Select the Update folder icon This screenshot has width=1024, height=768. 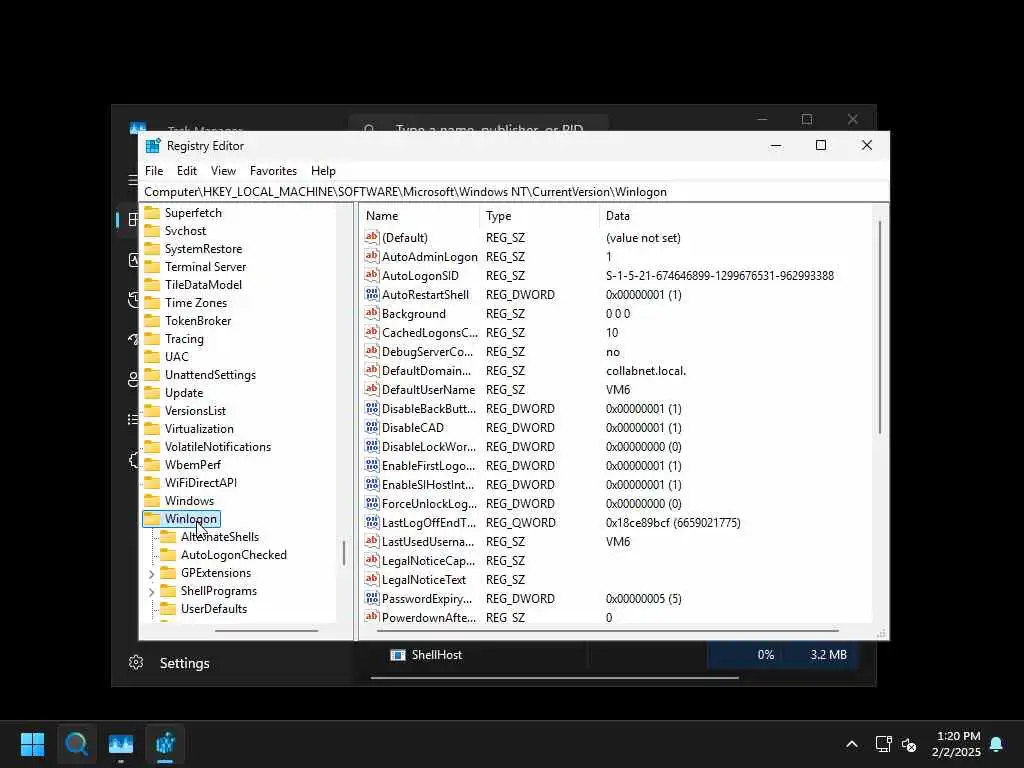pyautogui.click(x=152, y=392)
